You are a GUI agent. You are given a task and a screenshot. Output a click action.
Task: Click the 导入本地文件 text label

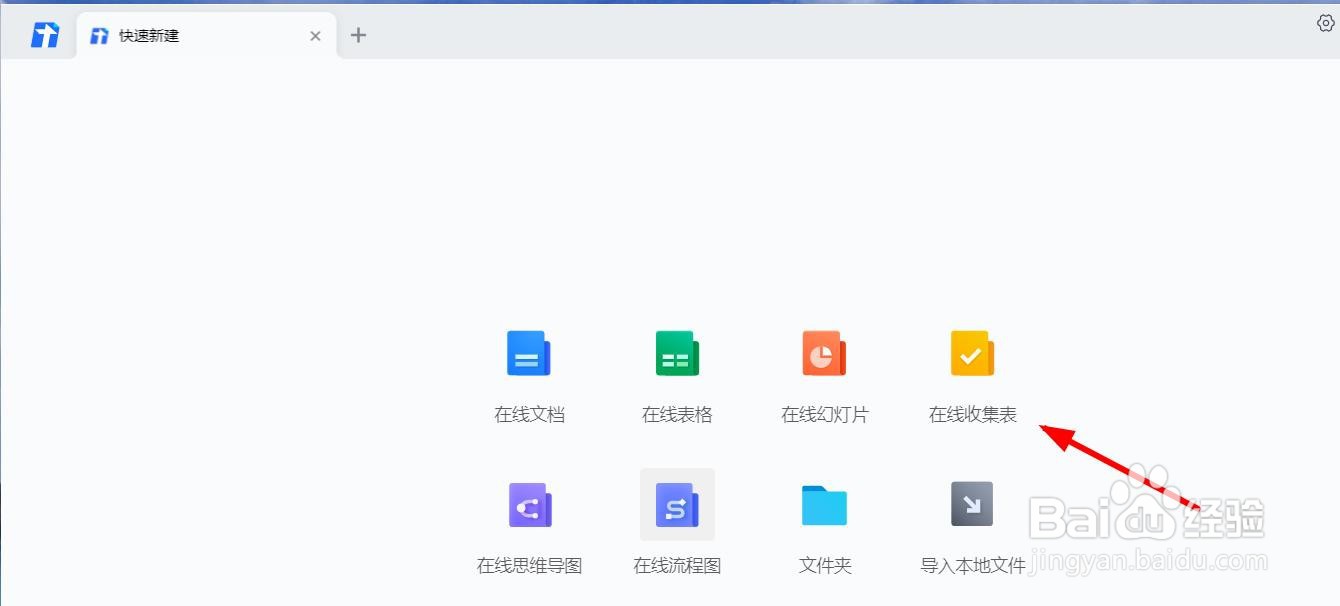tap(971, 565)
